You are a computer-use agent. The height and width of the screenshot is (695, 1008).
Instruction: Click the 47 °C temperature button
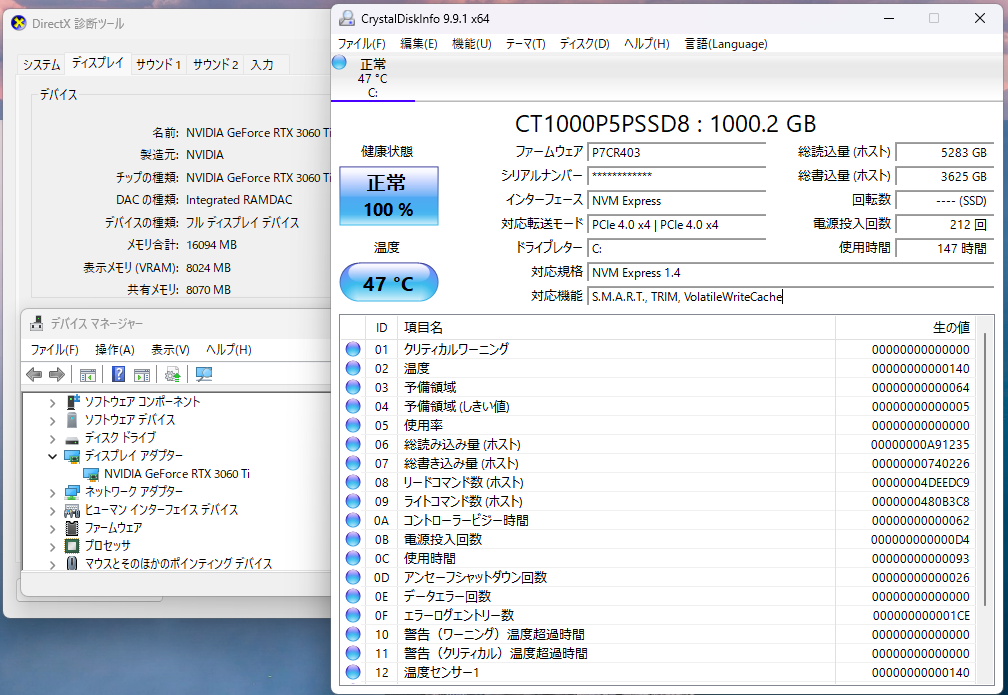(389, 282)
